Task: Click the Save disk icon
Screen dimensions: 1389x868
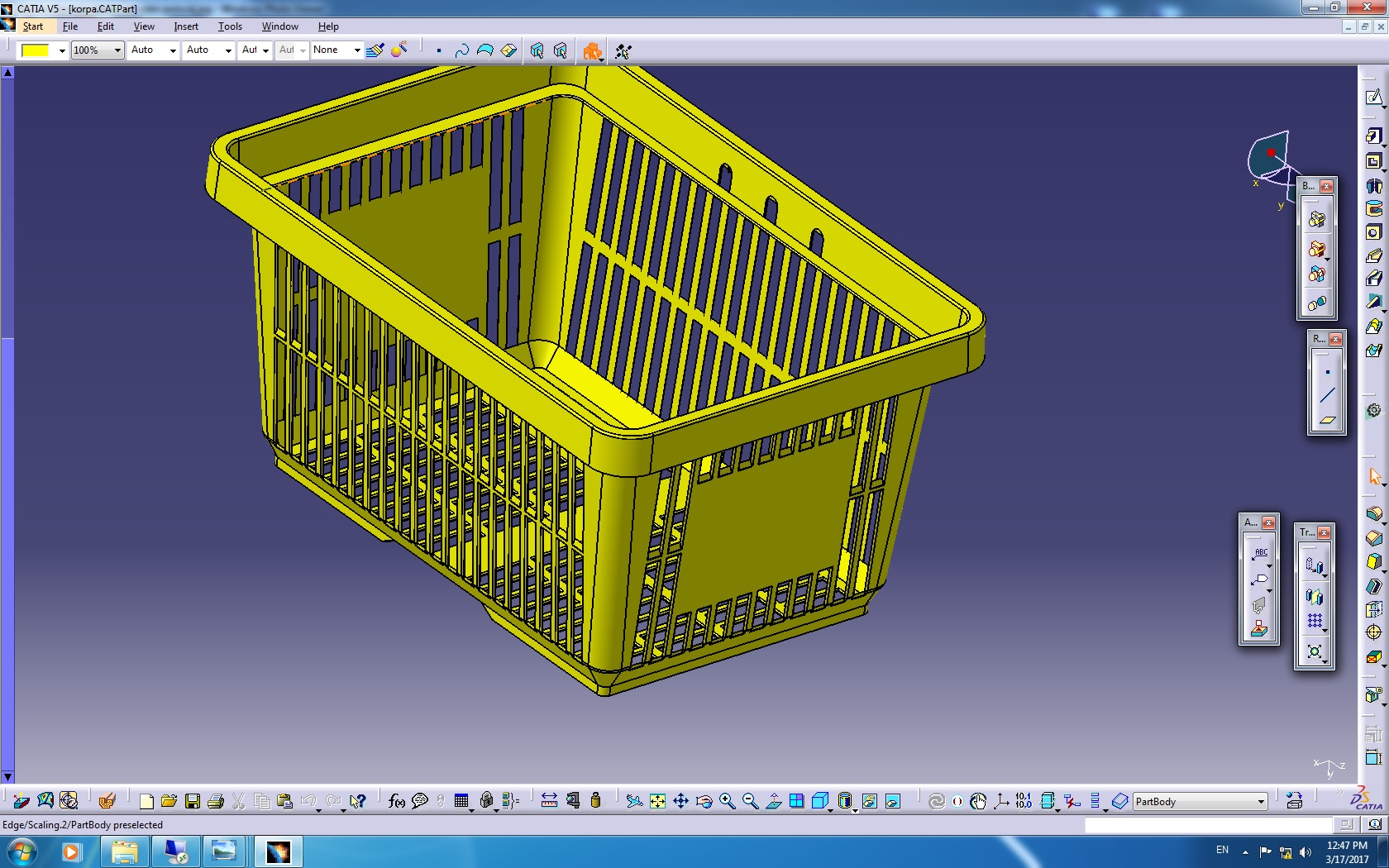Action: (x=193, y=801)
